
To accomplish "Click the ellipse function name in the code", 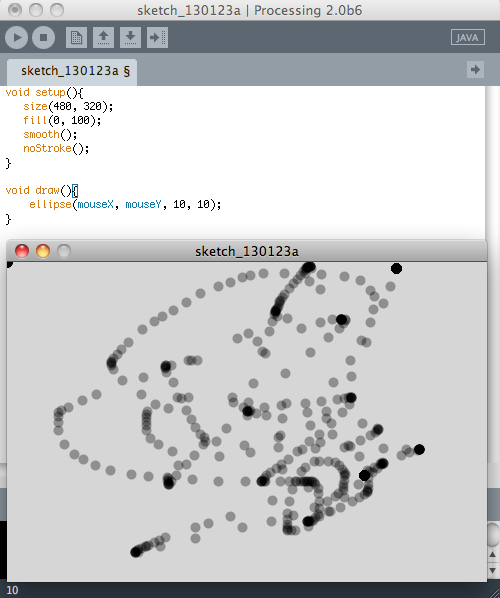I will point(50,204).
